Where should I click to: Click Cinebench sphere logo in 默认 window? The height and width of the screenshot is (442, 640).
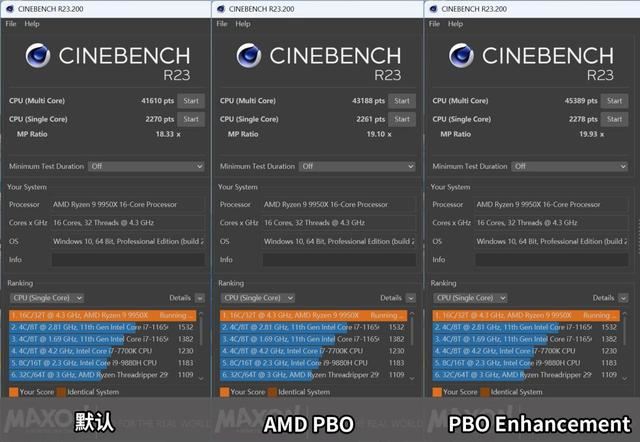pyautogui.click(x=38, y=55)
